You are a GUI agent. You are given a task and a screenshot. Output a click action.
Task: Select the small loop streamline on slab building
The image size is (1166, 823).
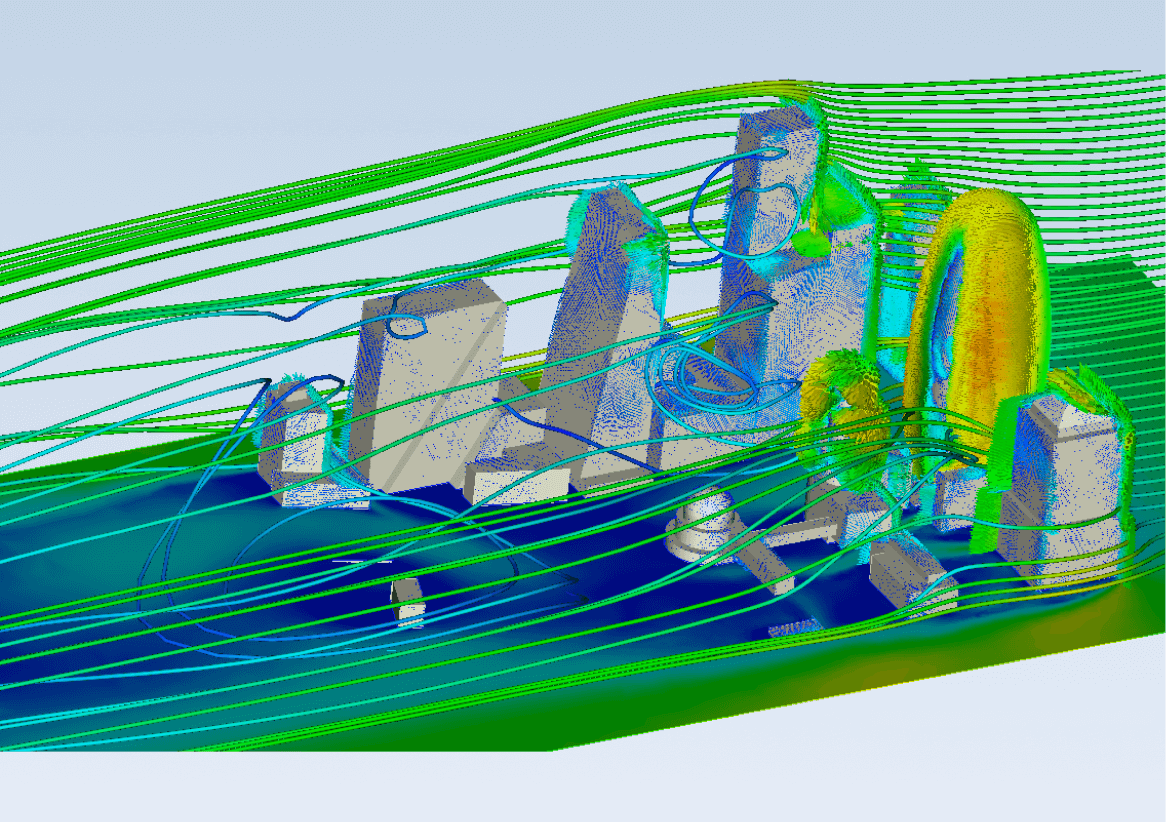pyautogui.click(x=408, y=325)
